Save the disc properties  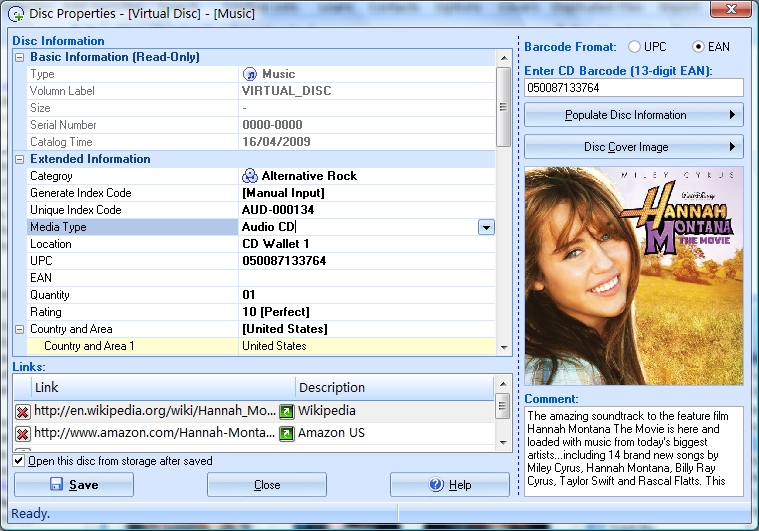pos(74,485)
